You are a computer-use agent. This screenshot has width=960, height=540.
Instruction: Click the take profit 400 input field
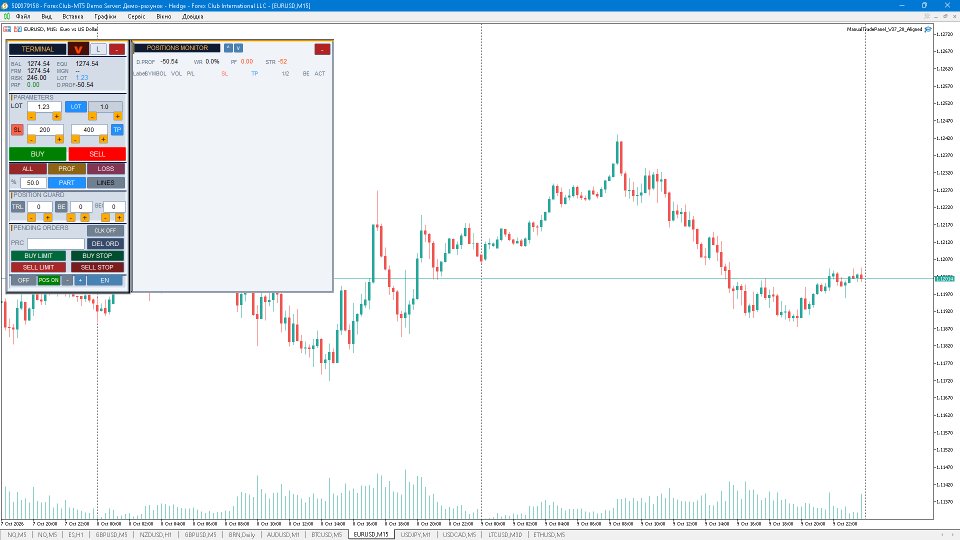89,130
